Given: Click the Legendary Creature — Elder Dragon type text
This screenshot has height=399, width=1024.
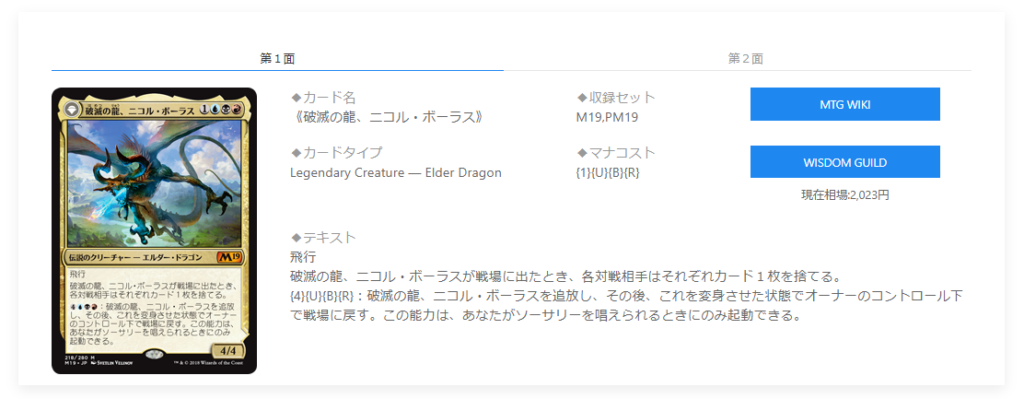Looking at the screenshot, I should tap(396, 173).
